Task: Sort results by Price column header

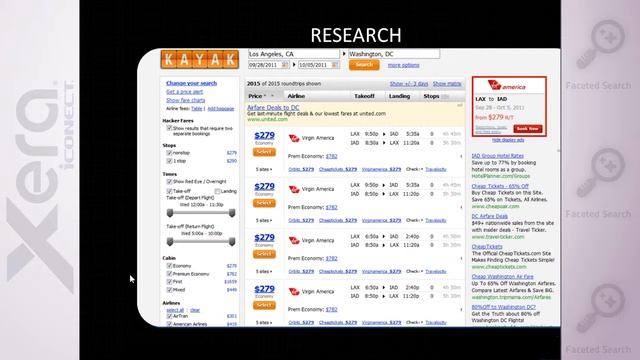Action: [256, 96]
